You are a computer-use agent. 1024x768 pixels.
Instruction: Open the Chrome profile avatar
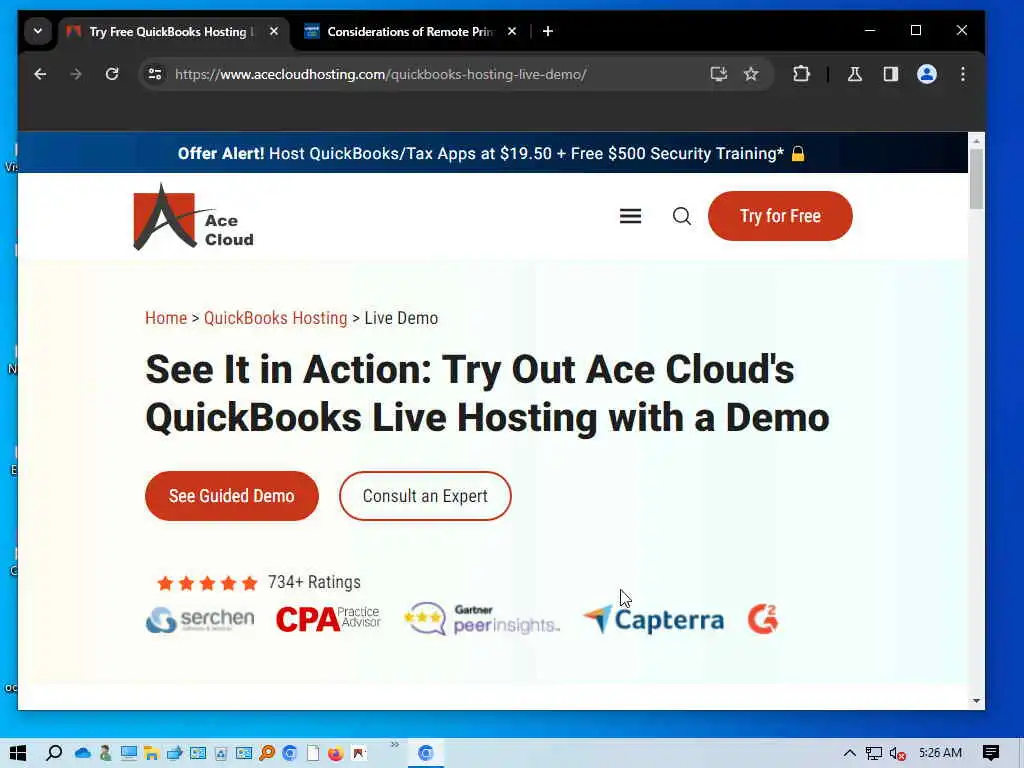pos(927,74)
